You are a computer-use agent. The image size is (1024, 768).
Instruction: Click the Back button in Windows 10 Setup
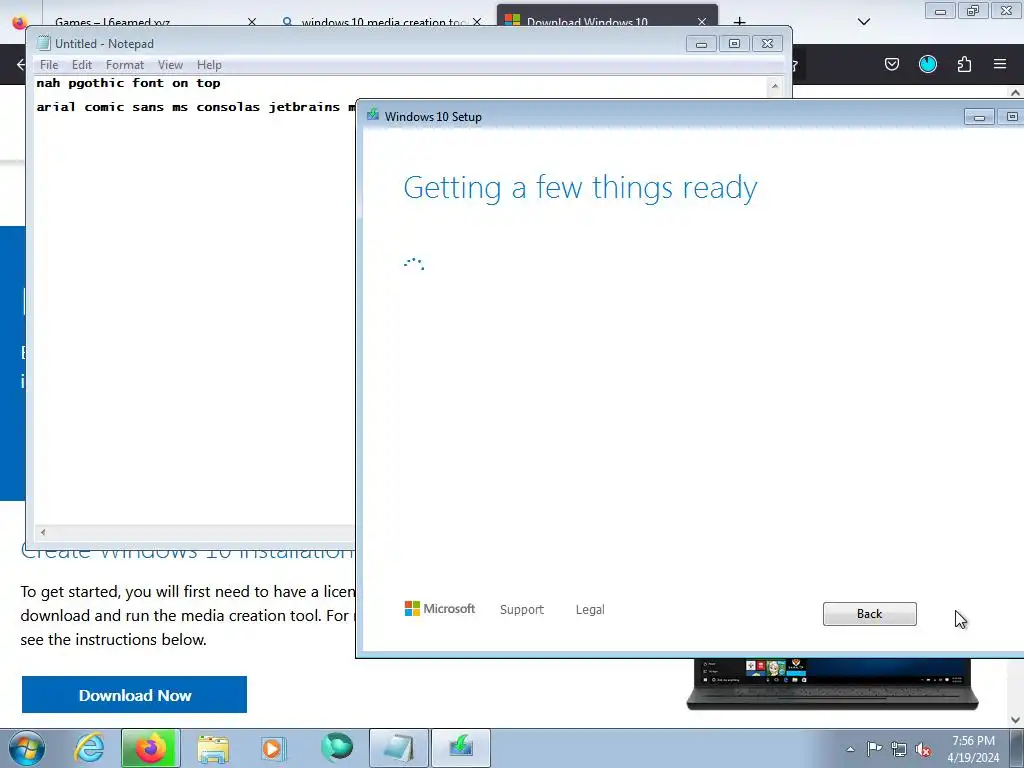(x=869, y=614)
